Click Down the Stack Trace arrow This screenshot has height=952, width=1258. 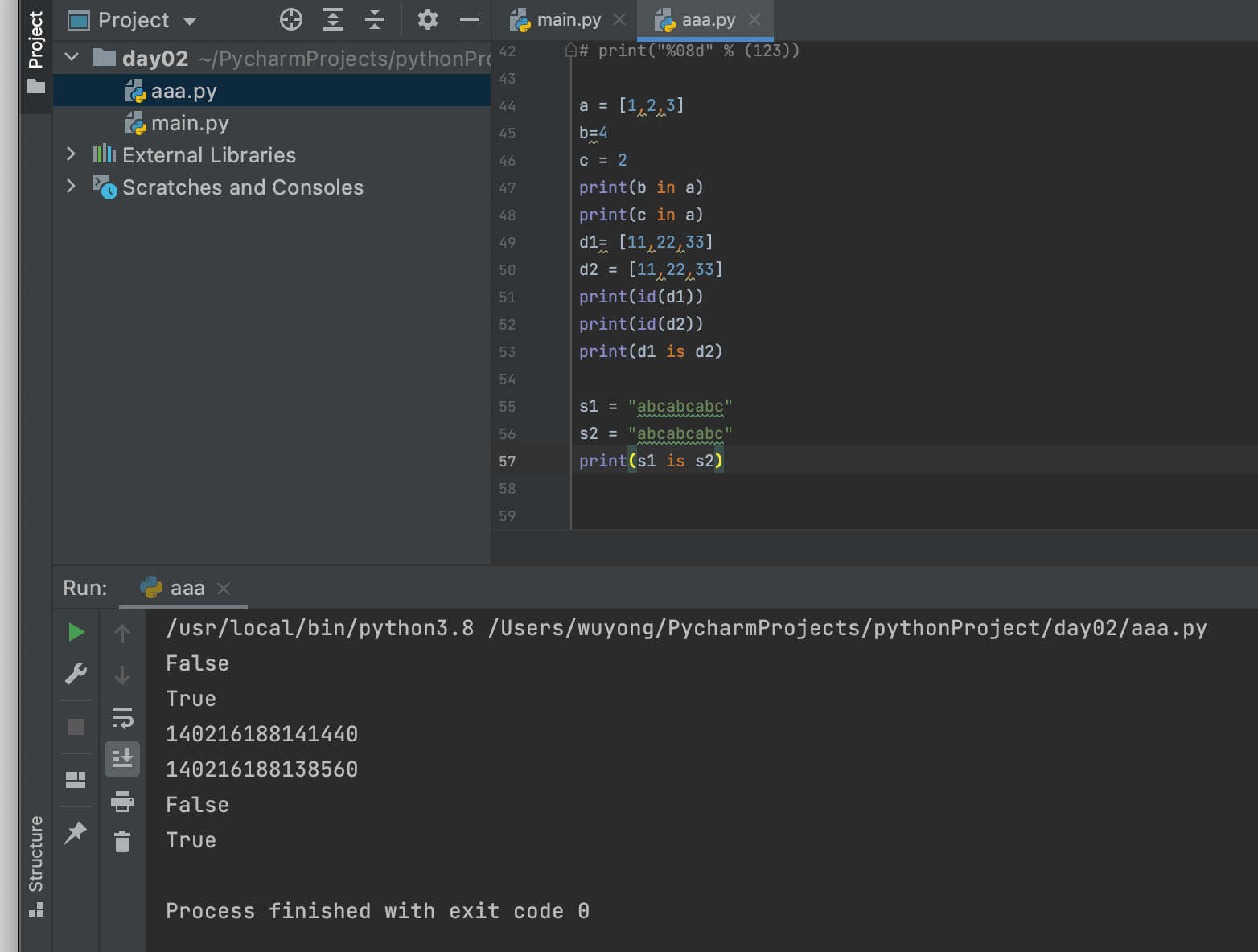[x=122, y=675]
